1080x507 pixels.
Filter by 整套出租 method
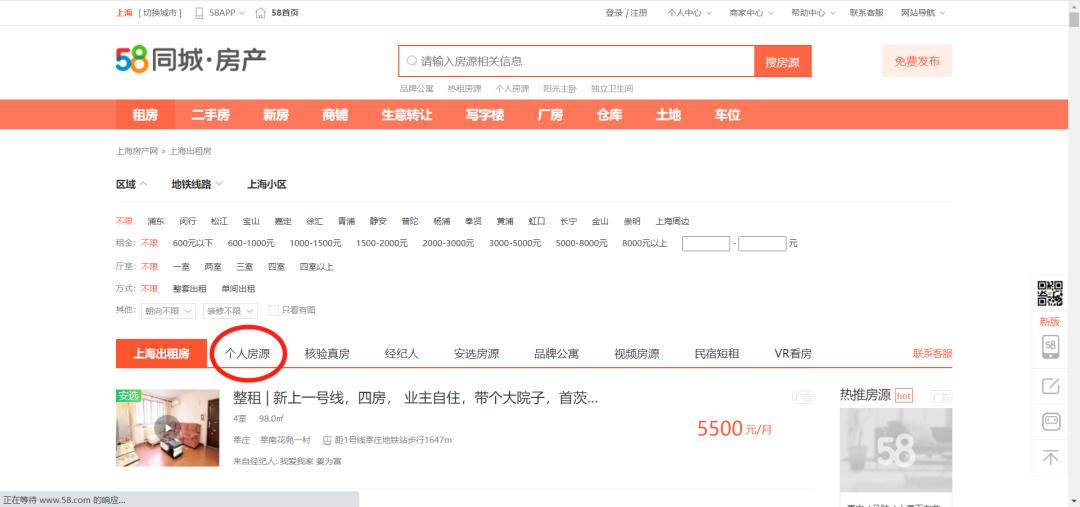[x=189, y=289]
